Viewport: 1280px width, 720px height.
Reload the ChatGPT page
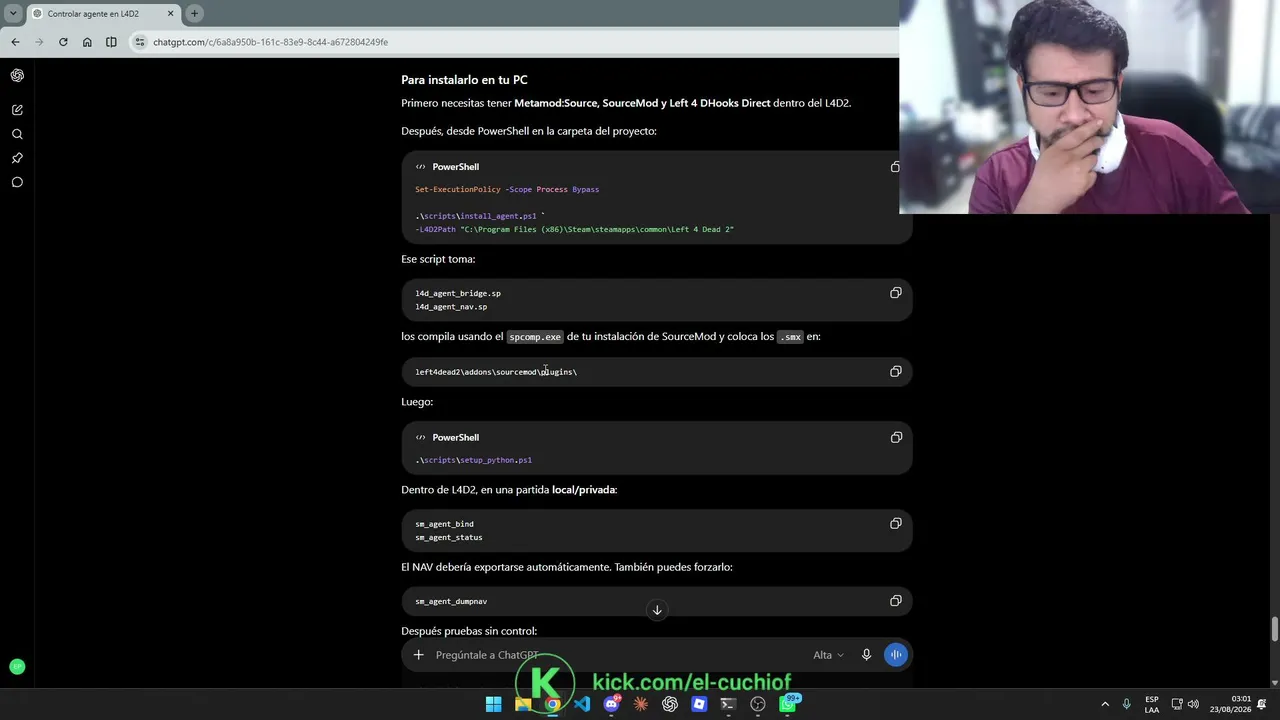[63, 42]
